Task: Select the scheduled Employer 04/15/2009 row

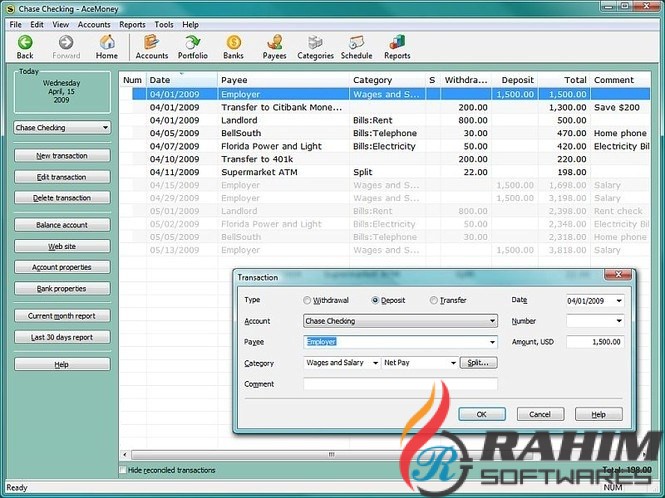Action: pyautogui.click(x=385, y=185)
